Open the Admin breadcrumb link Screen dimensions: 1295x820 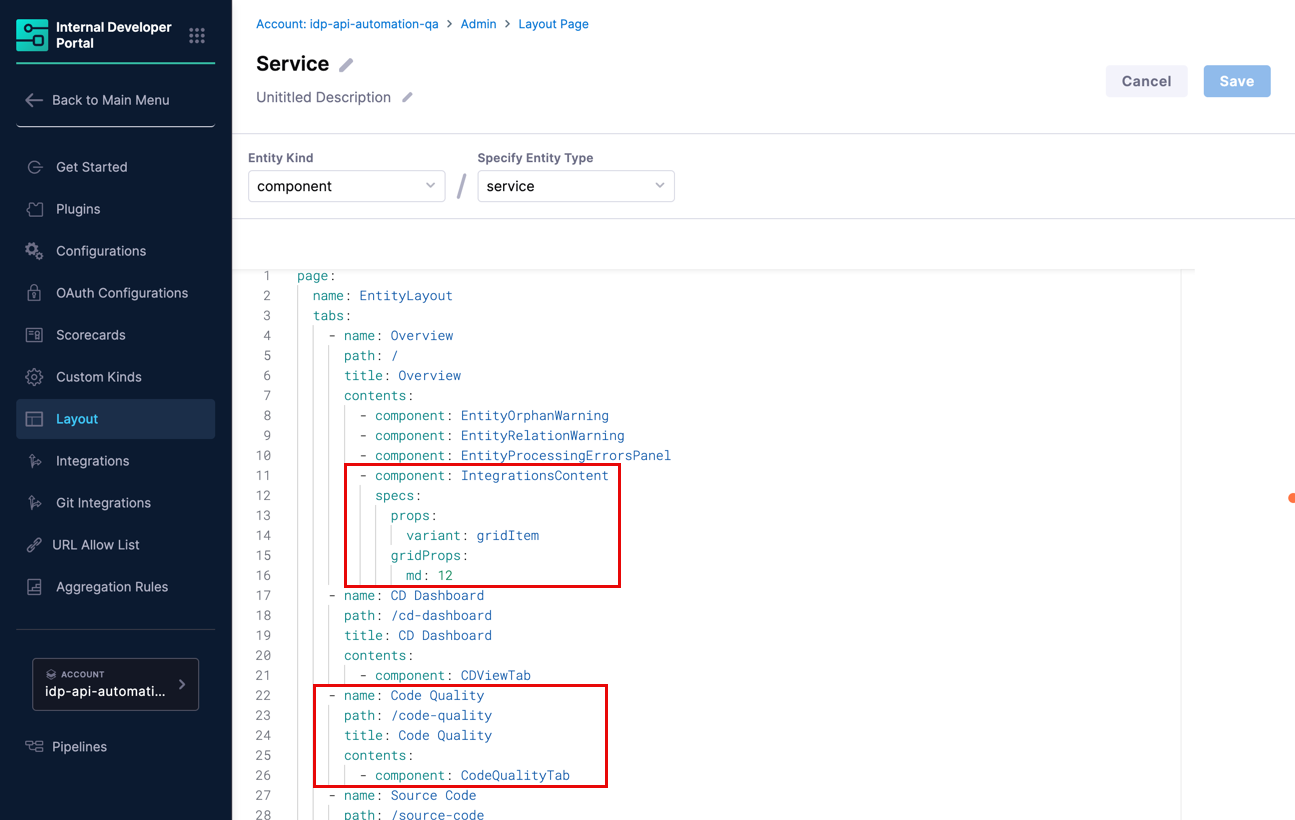[478, 24]
